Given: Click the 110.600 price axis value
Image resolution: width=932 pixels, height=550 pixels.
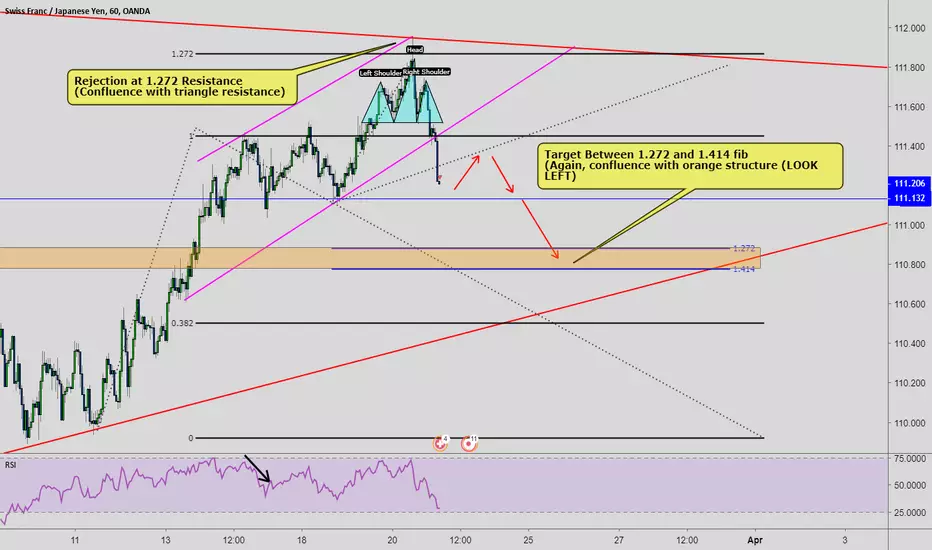Looking at the screenshot, I should pyautogui.click(x=909, y=304).
